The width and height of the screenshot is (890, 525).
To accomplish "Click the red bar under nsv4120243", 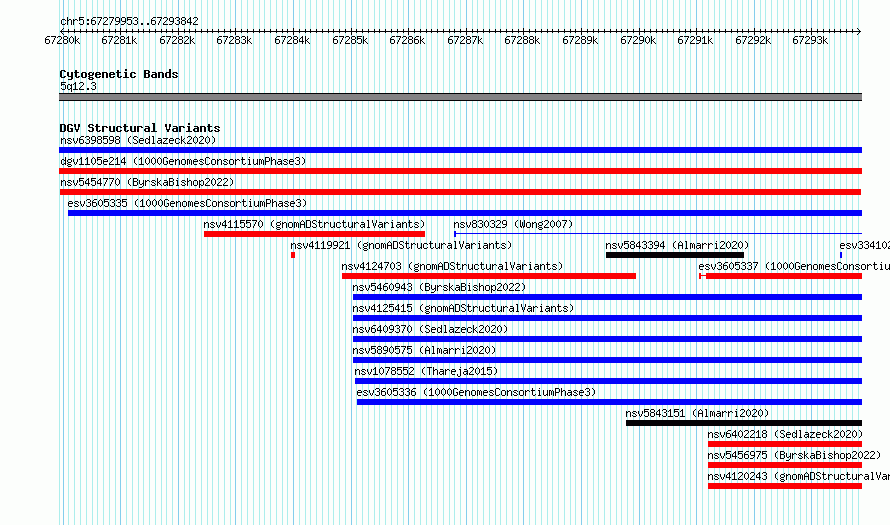I will [x=785, y=486].
